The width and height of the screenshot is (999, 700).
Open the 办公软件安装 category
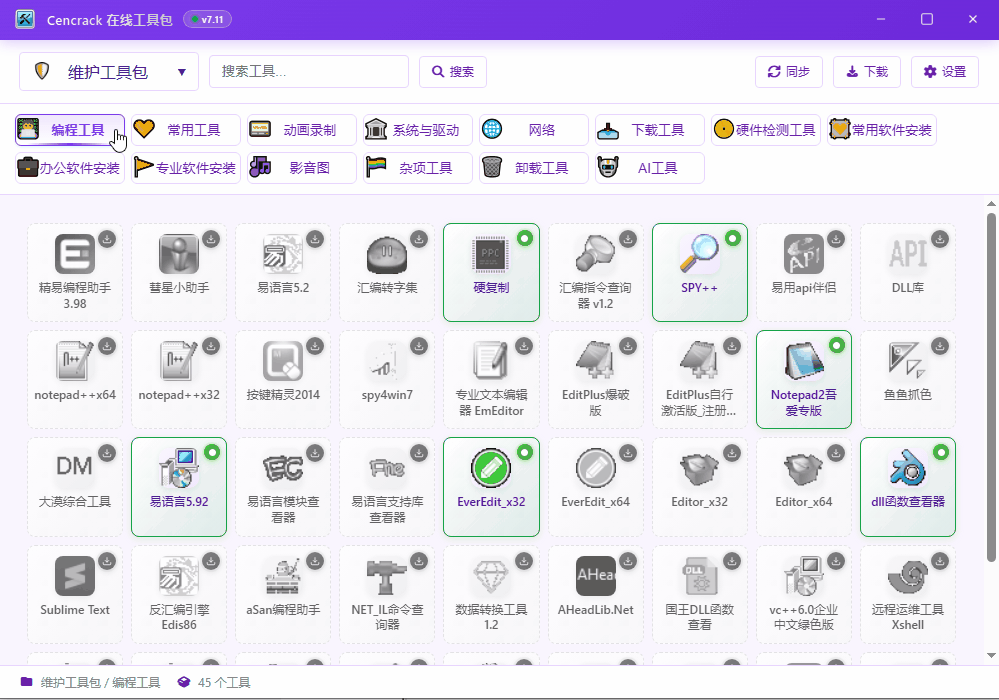70,168
